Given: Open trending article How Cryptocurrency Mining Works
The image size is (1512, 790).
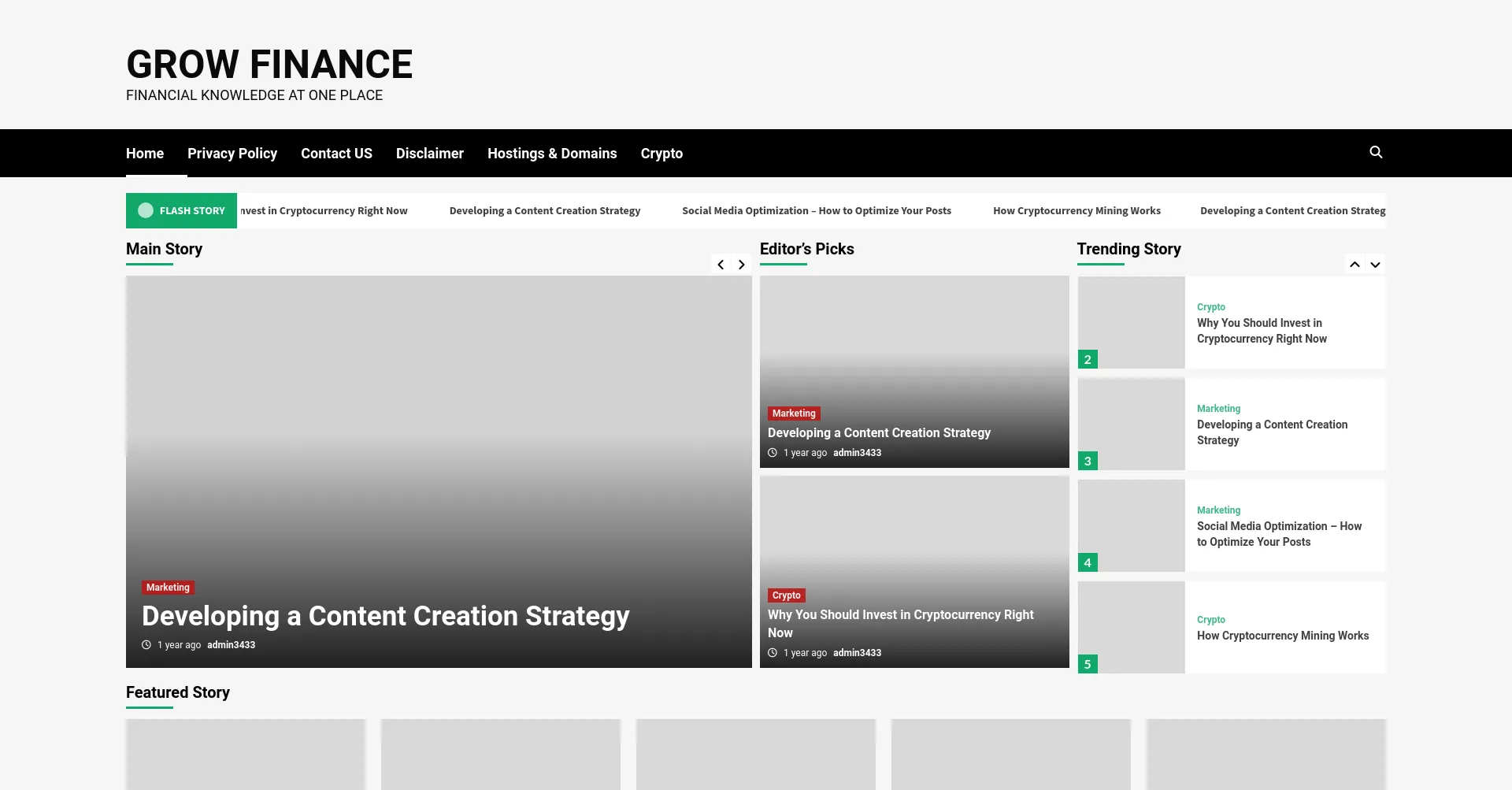Looking at the screenshot, I should (1283, 636).
